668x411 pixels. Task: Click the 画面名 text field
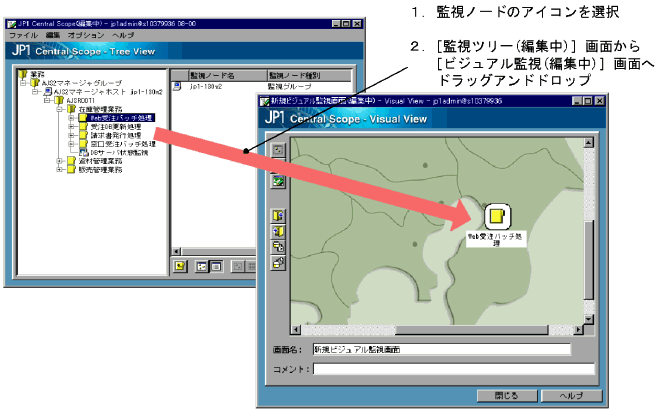pos(442,350)
